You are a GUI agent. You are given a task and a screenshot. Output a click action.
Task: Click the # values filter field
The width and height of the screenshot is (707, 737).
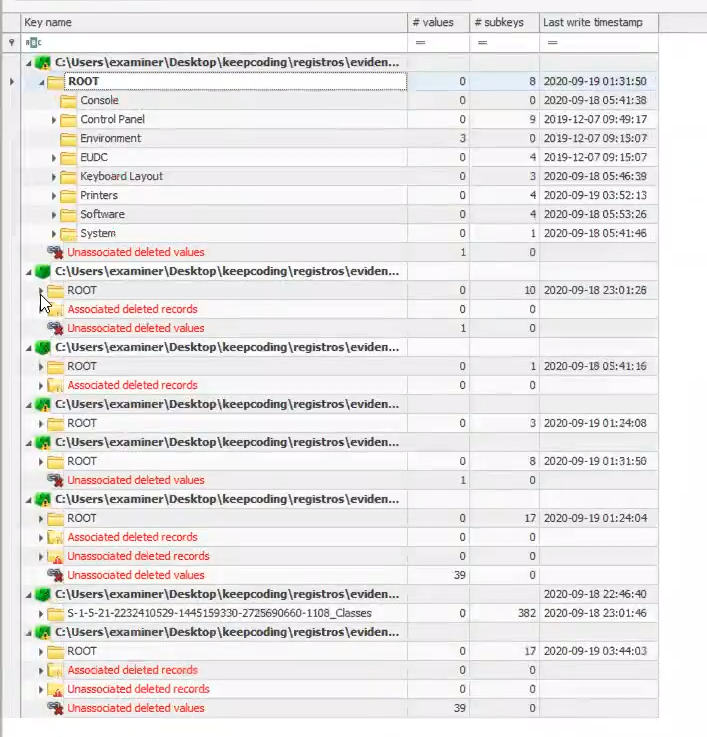click(x=438, y=43)
